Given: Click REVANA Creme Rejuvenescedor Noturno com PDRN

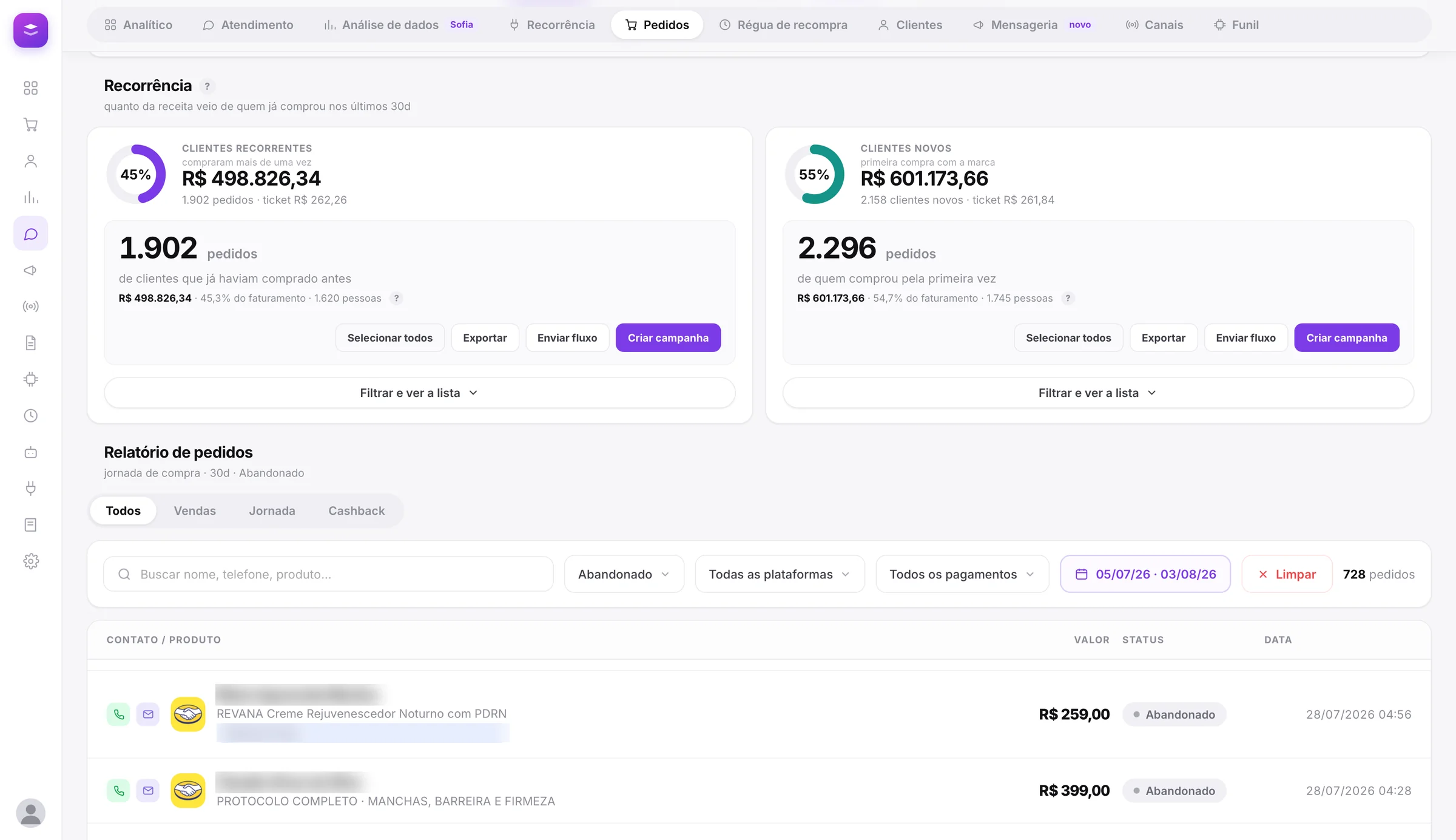Looking at the screenshot, I should (362, 714).
